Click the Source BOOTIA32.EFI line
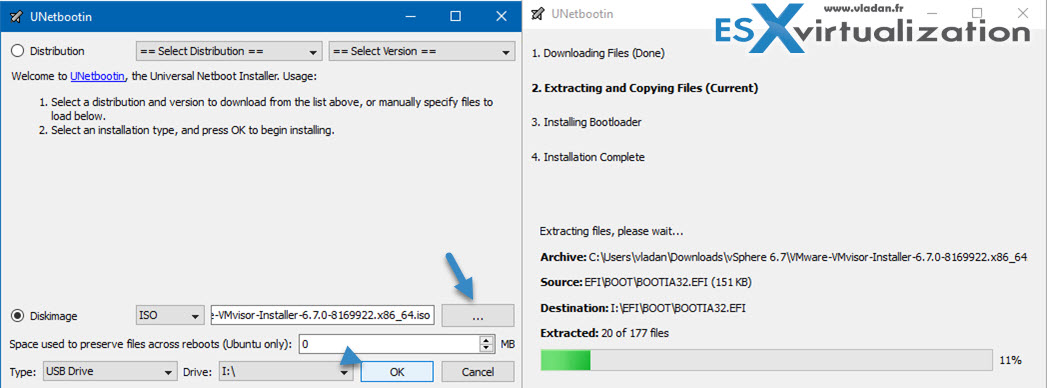This screenshot has width=1047, height=388. [647, 282]
